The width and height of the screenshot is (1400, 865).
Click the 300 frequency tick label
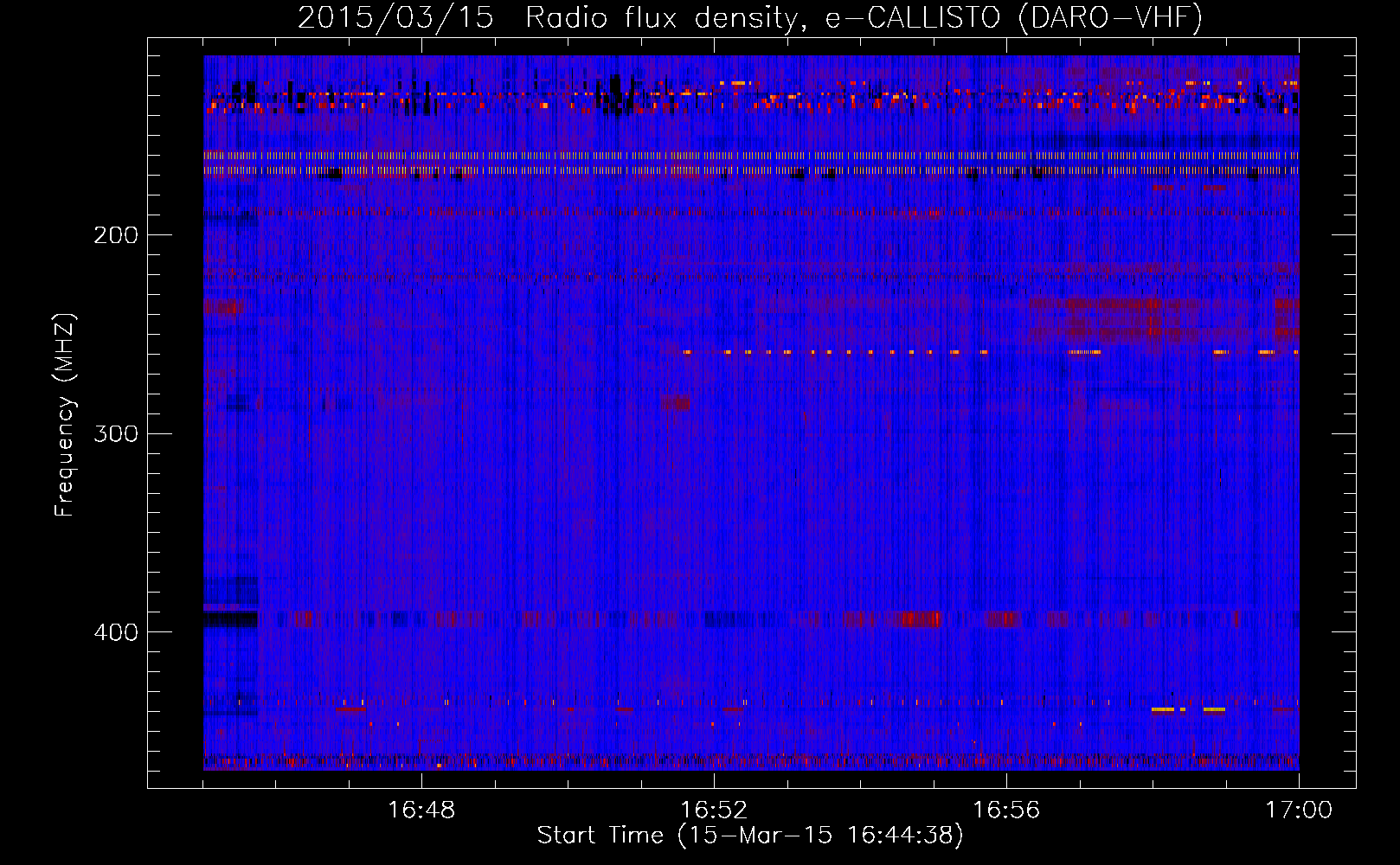[116, 433]
